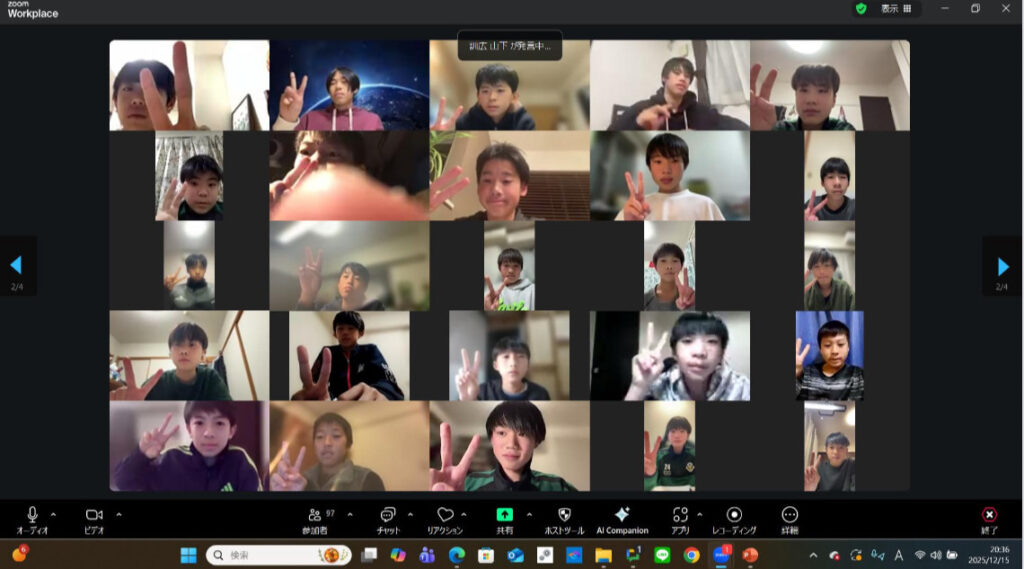Launch AI Companion

(x=622, y=516)
